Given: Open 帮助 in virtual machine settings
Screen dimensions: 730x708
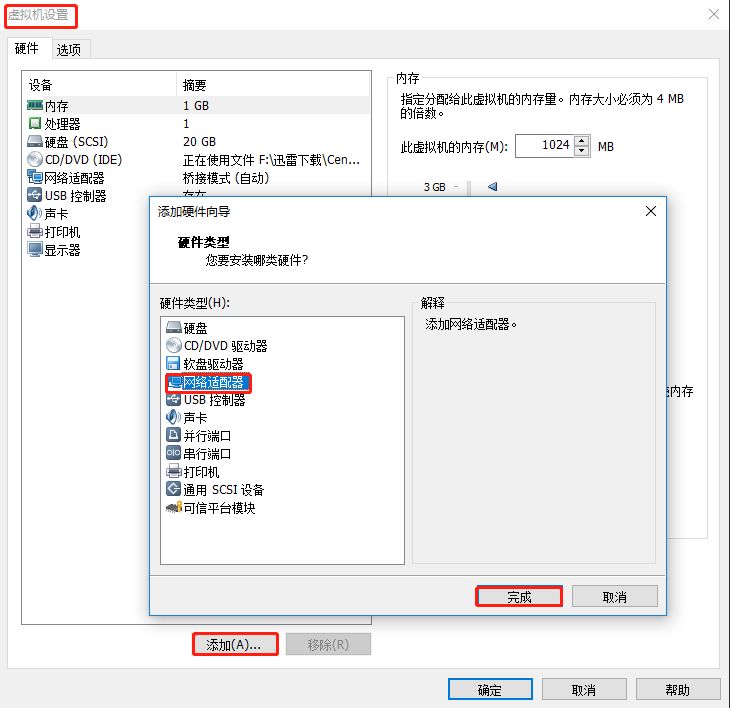Looking at the screenshot, I should pos(678,689).
